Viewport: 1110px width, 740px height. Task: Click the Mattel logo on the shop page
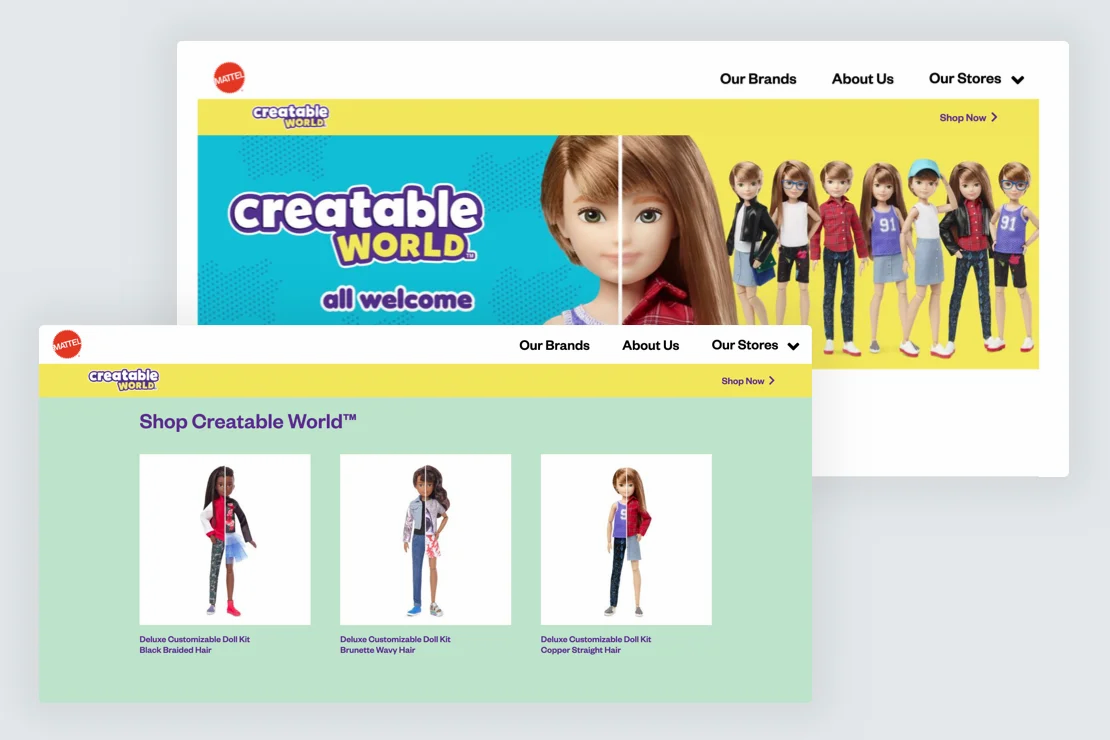[66, 343]
